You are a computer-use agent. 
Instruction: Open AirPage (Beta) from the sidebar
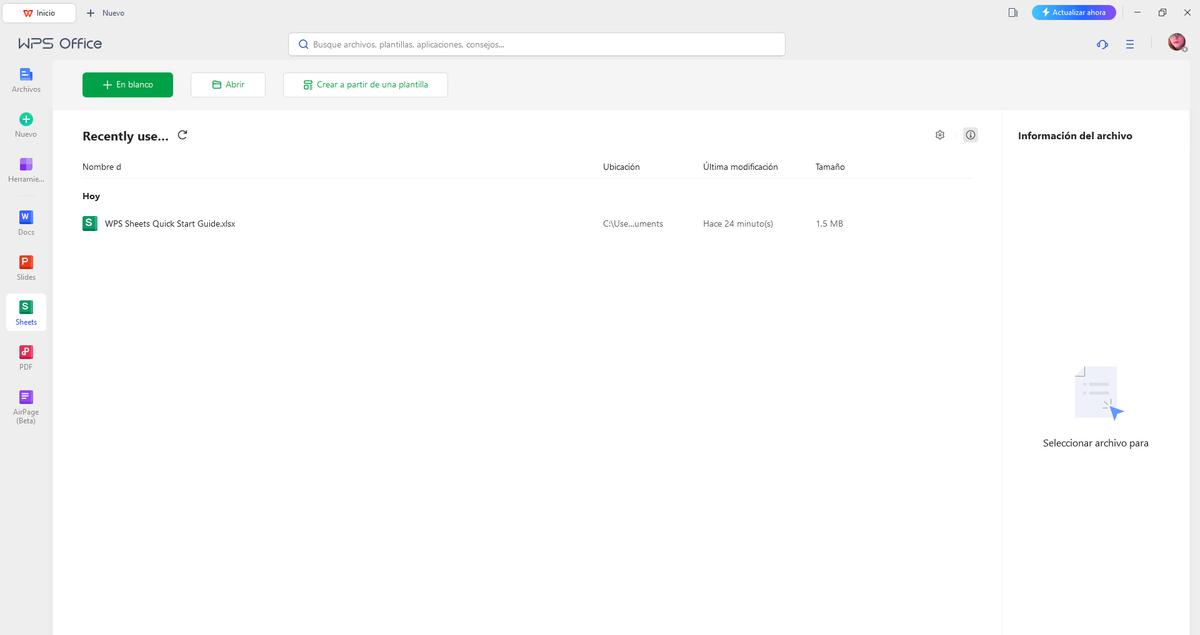pos(26,403)
